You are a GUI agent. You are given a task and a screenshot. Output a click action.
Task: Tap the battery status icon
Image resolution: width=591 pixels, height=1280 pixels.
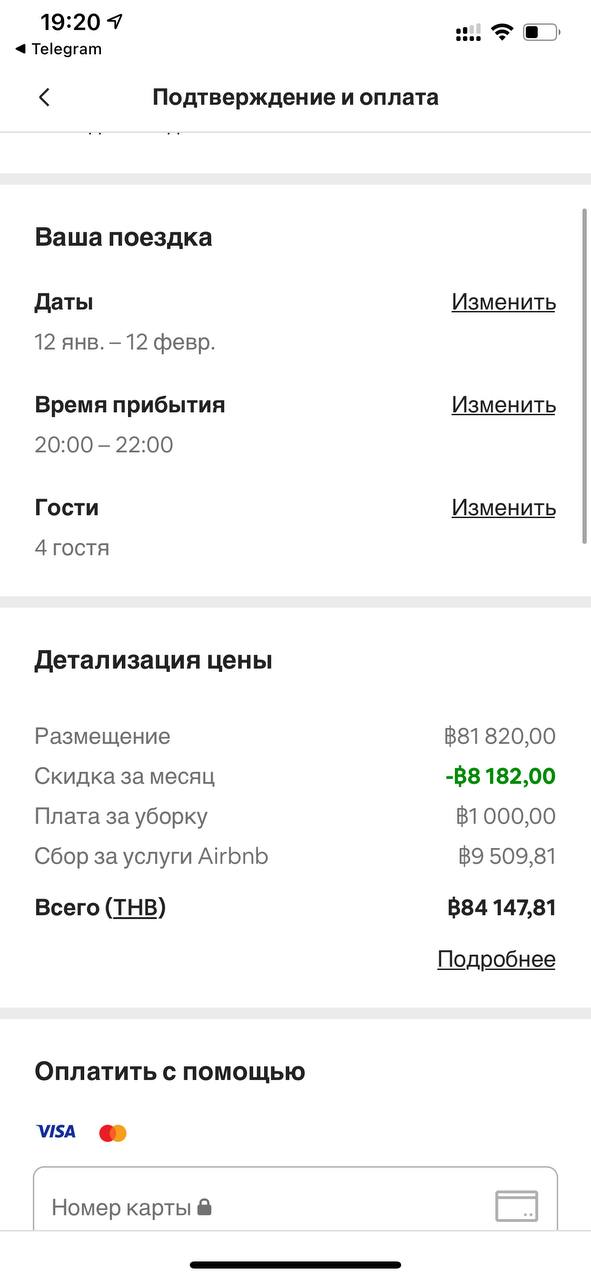[542, 32]
